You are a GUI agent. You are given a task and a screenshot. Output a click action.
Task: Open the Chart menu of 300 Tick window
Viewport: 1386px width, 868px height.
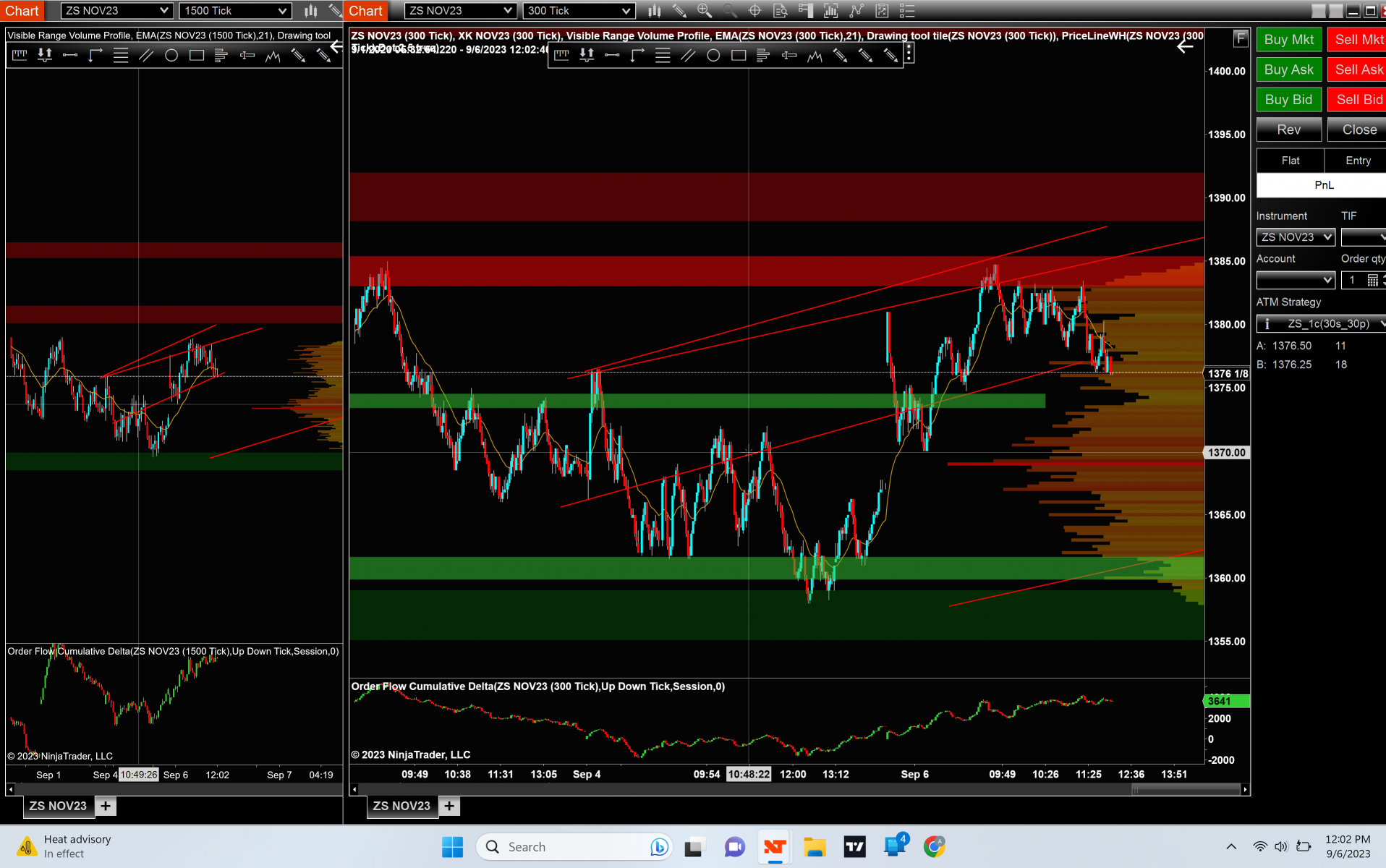click(365, 11)
